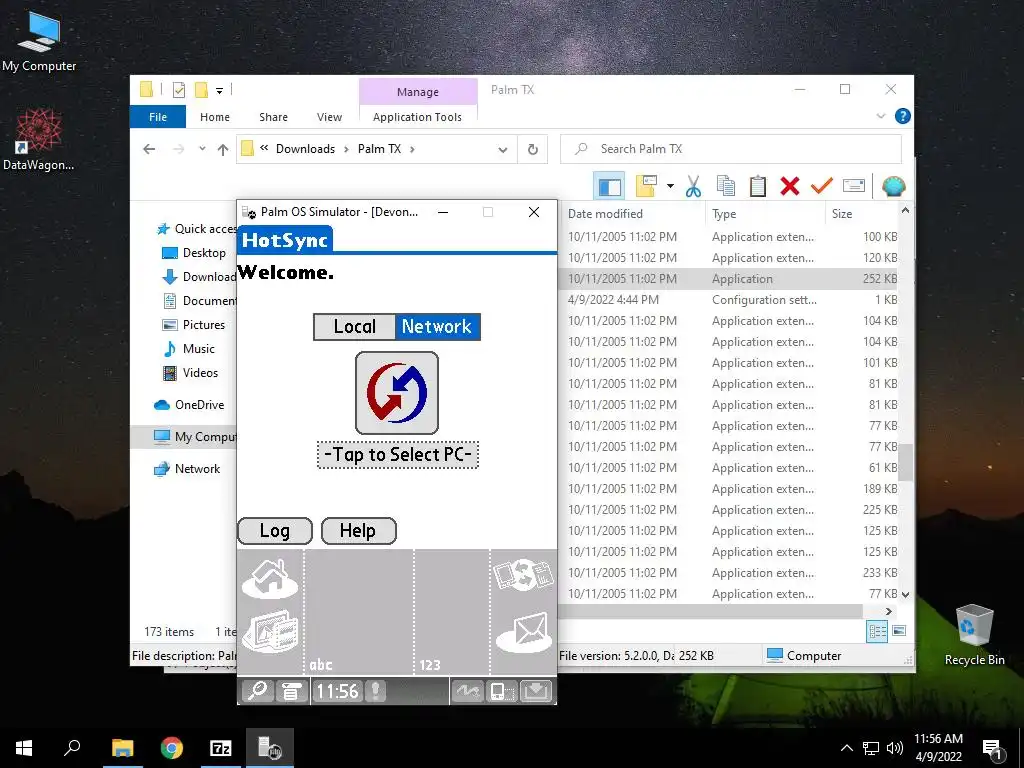Click the Cut scissors icon in Explorer toolbar
Screen dimensions: 1024x768
694,186
